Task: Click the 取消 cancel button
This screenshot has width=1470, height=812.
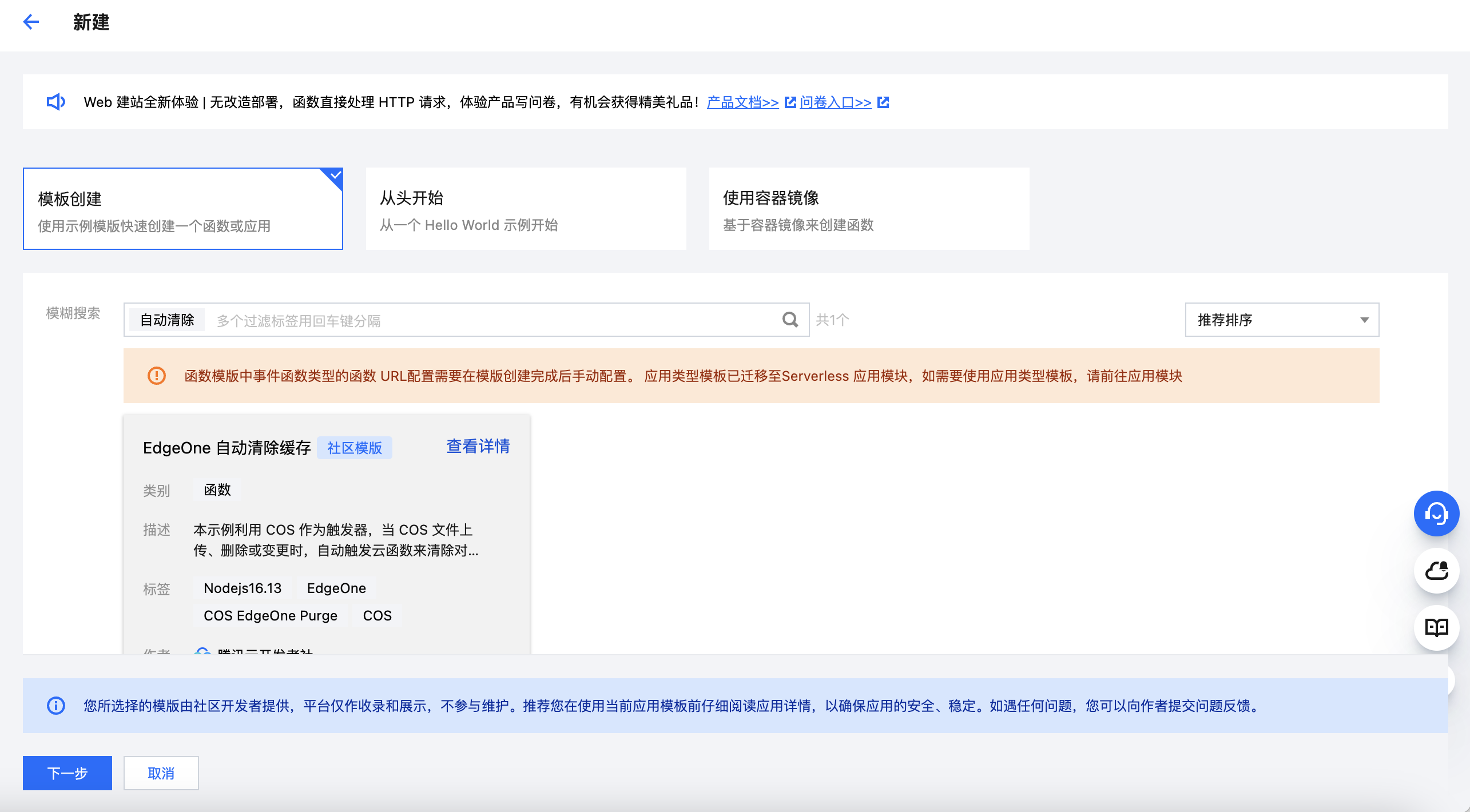Action: [x=161, y=773]
